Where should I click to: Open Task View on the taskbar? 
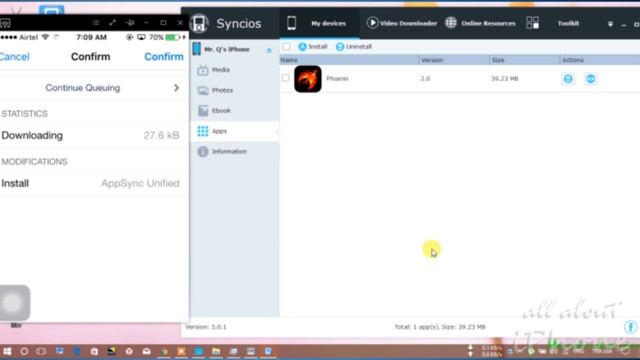tap(41, 351)
